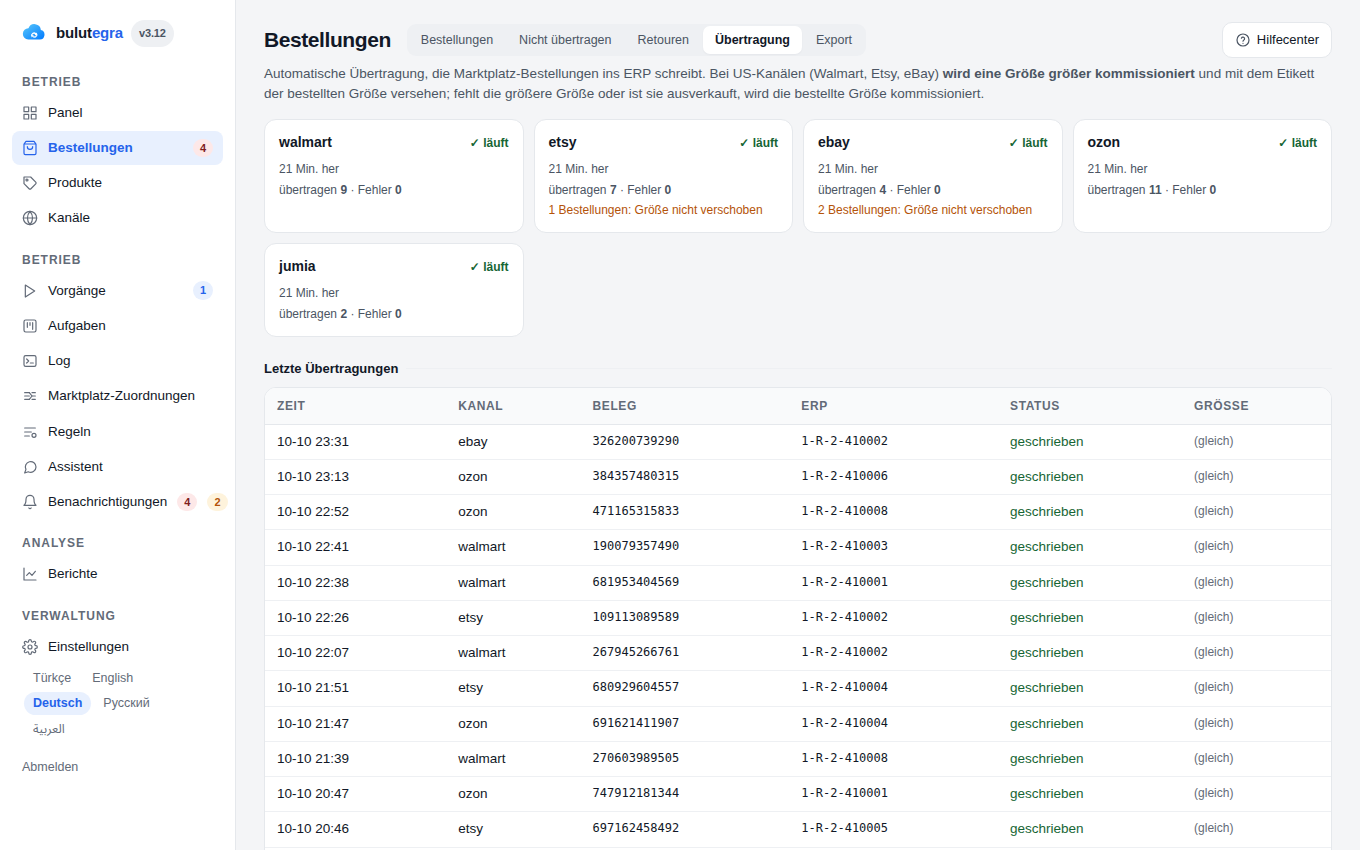Viewport: 1360px width, 850px height.
Task: Click the Produkte tag icon
Action: pos(30,183)
